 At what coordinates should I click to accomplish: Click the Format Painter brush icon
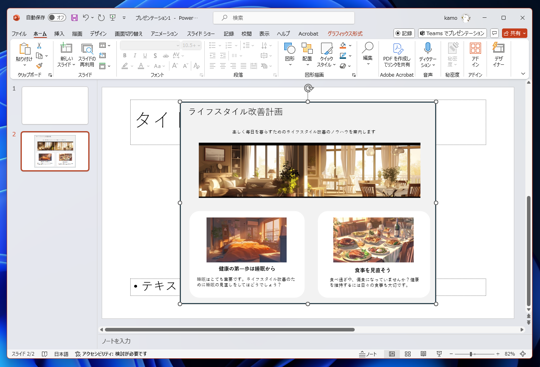pyautogui.click(x=39, y=65)
